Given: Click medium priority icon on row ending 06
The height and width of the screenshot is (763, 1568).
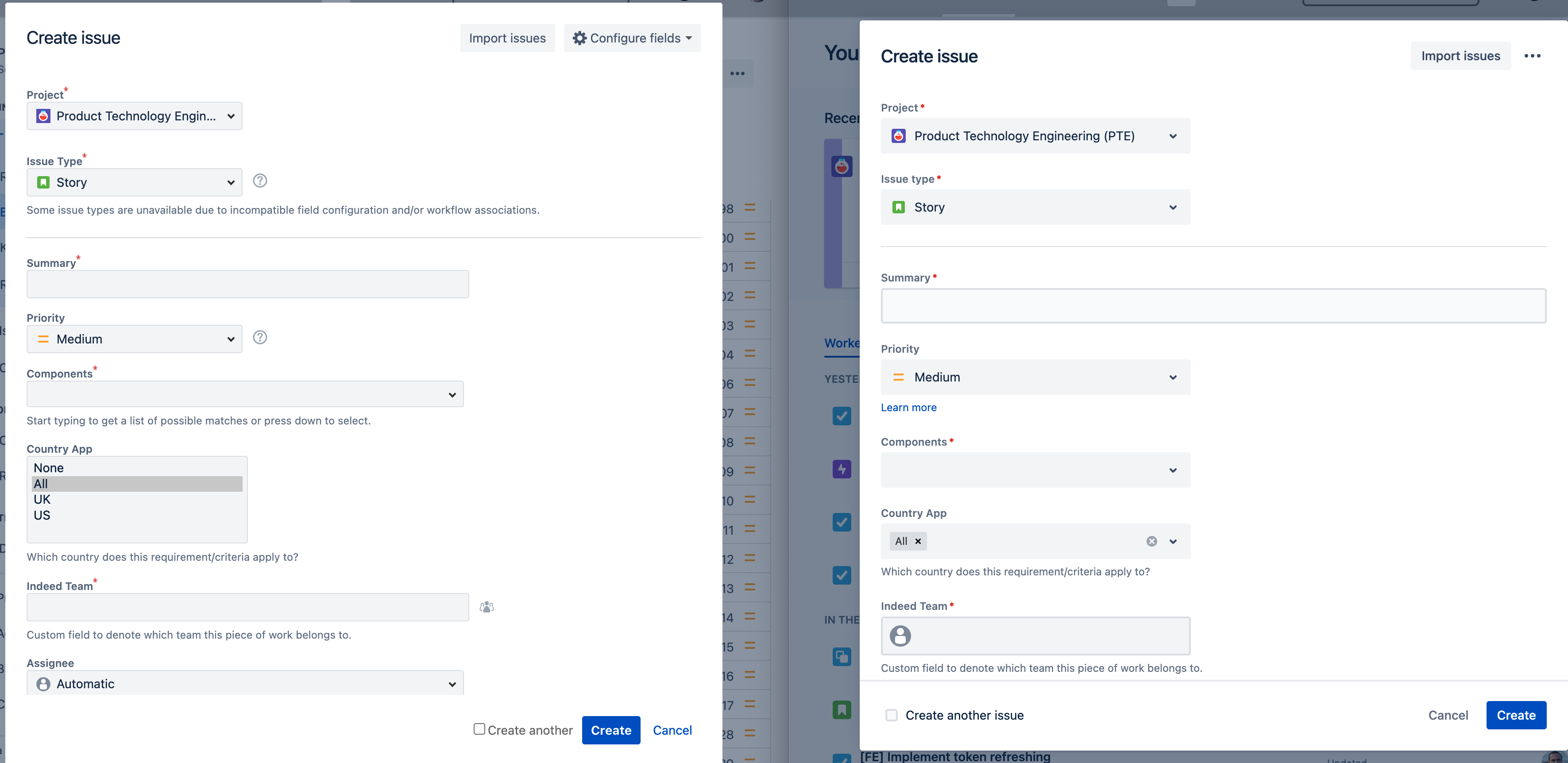Looking at the screenshot, I should point(750,383).
